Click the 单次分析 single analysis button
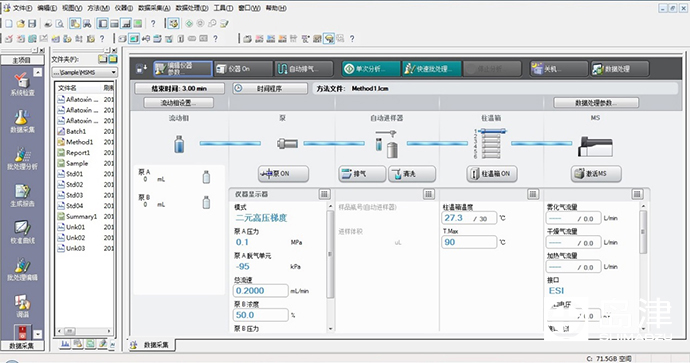Screen dimensions: 690x363 pos(371,69)
